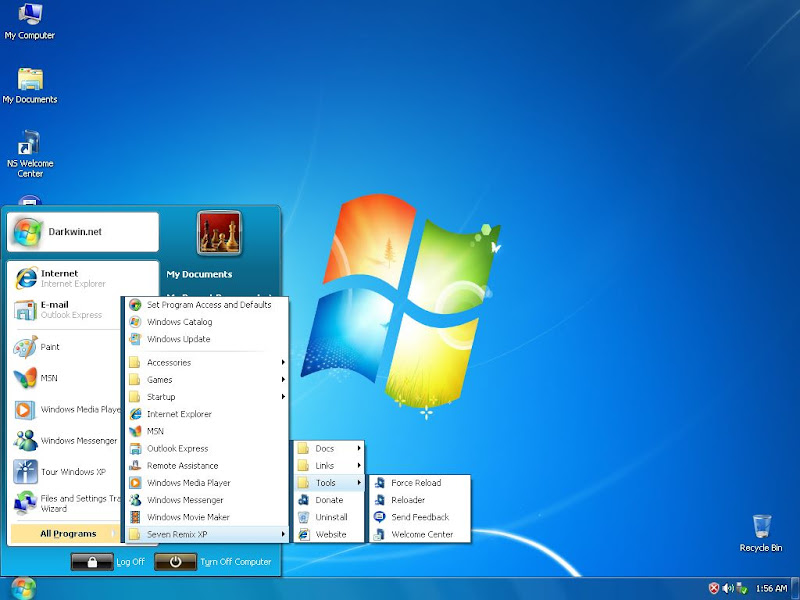Select Reloader in Tools submenu

420,500
